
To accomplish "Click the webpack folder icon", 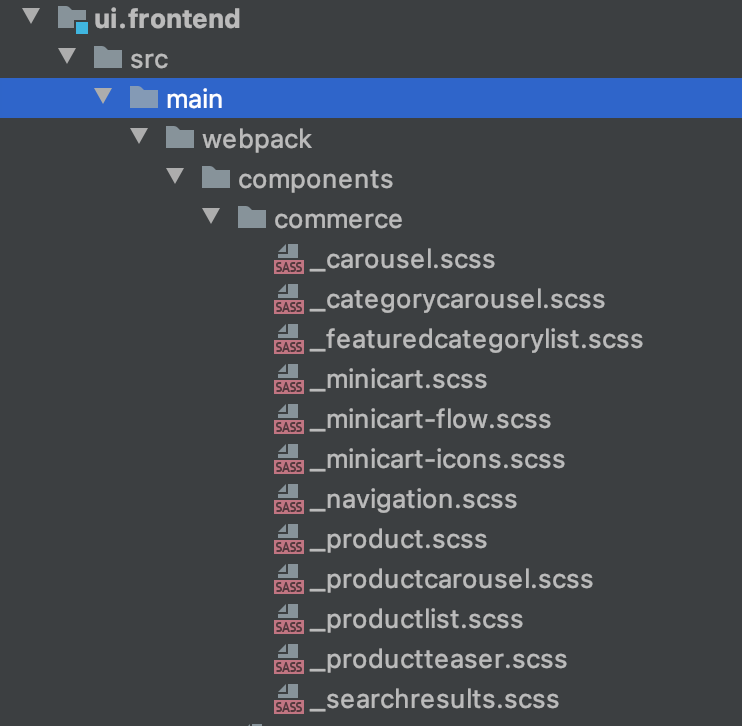I will (180, 138).
